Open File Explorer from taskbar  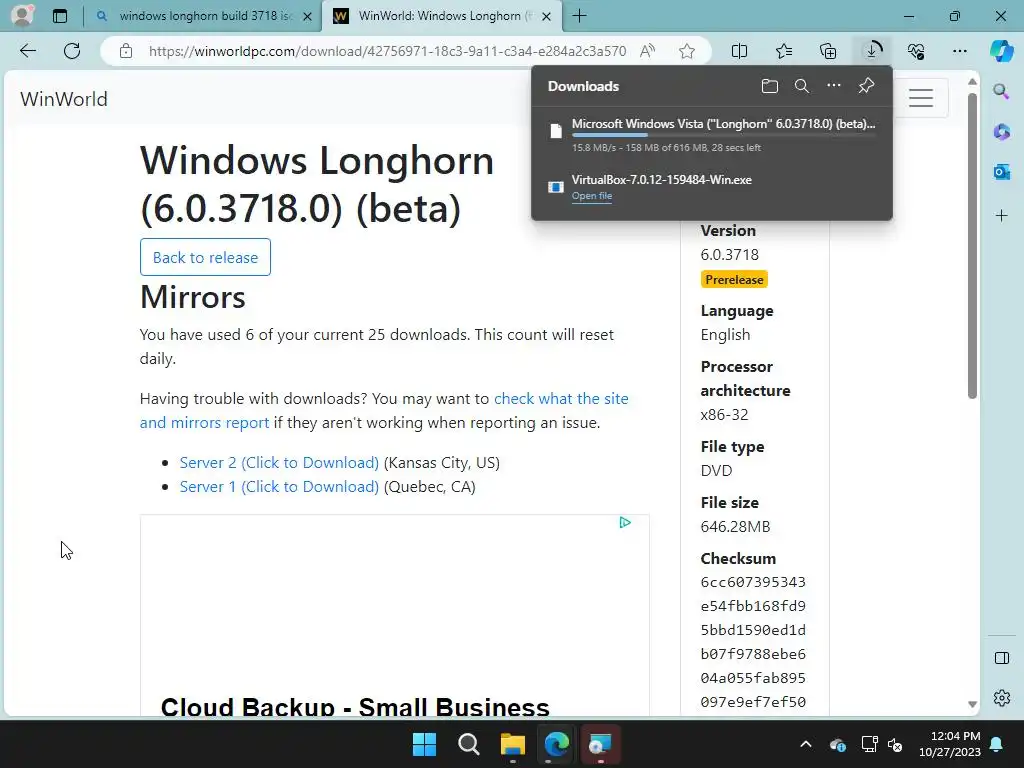pyautogui.click(x=513, y=744)
